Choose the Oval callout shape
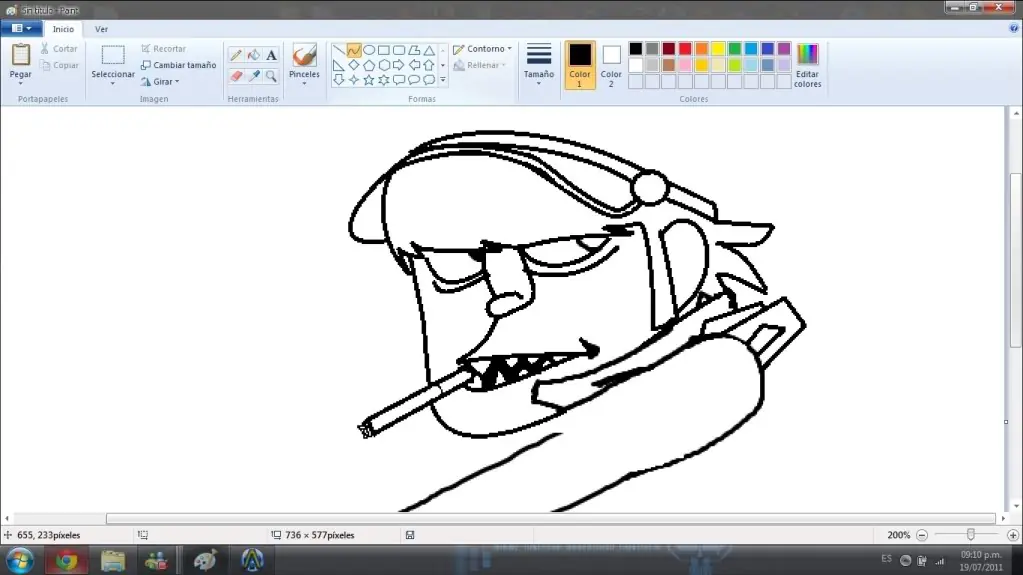Viewport: 1023px width, 575px height. 414,80
